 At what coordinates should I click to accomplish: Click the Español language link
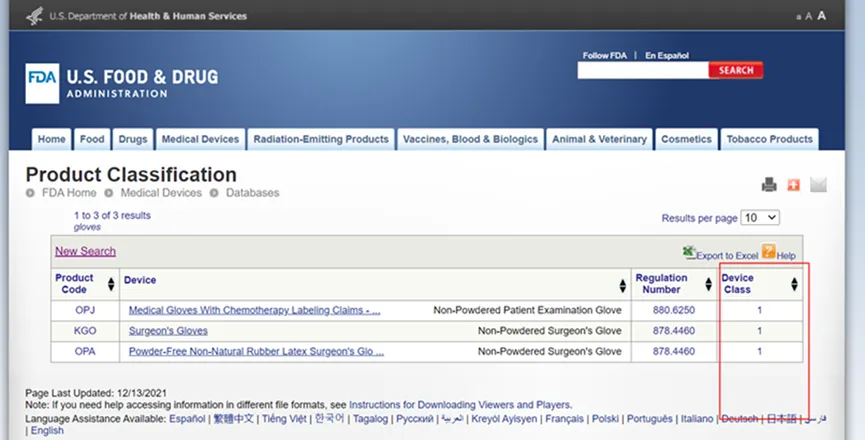point(187,419)
